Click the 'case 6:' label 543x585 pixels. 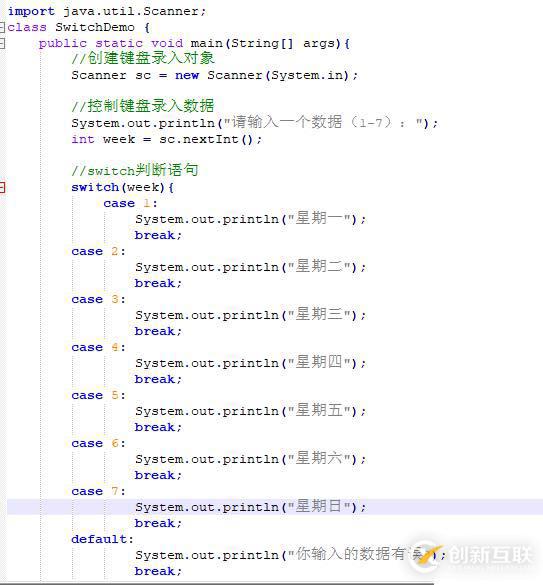tap(99, 444)
